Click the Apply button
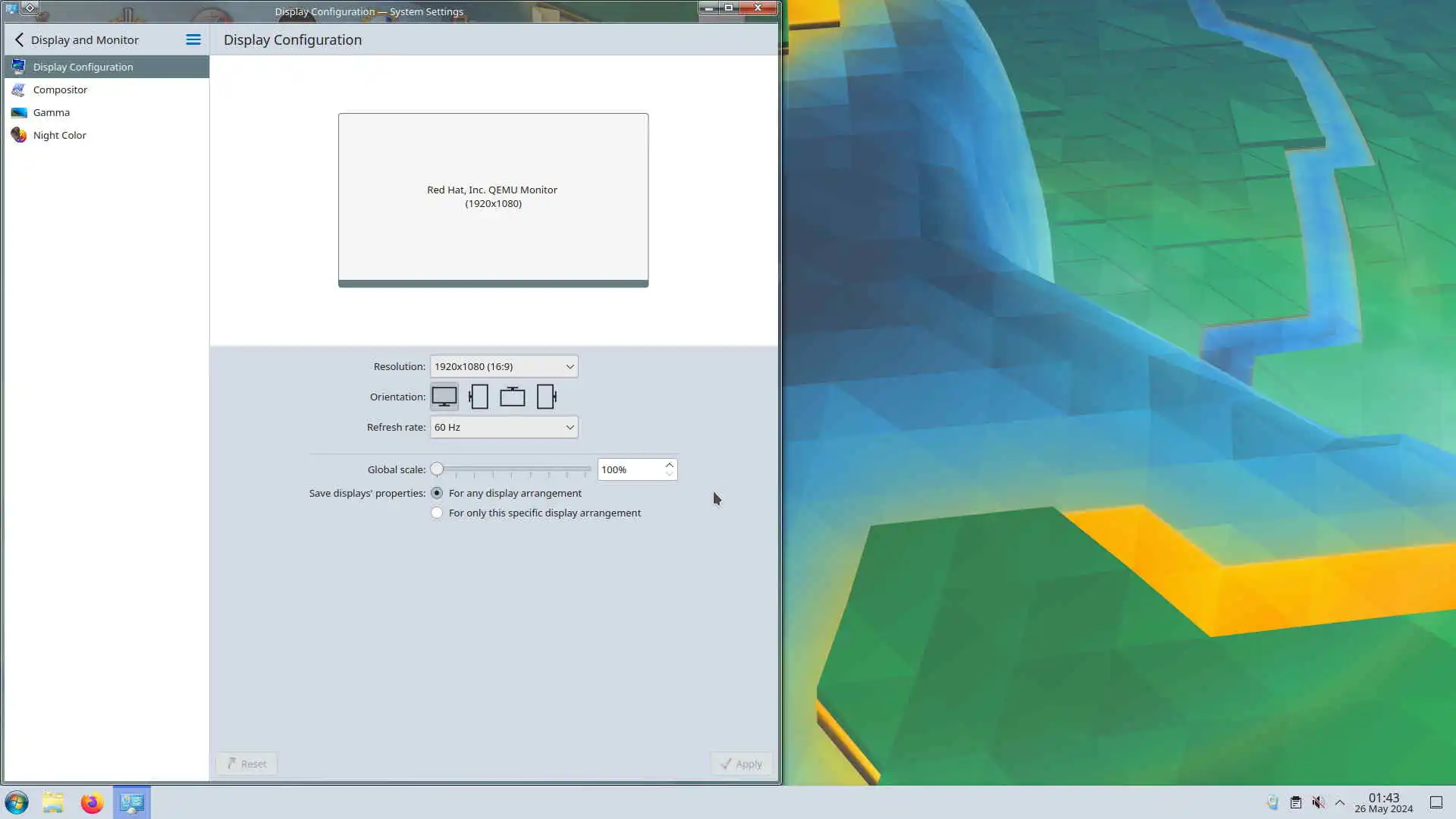 pos(741,764)
